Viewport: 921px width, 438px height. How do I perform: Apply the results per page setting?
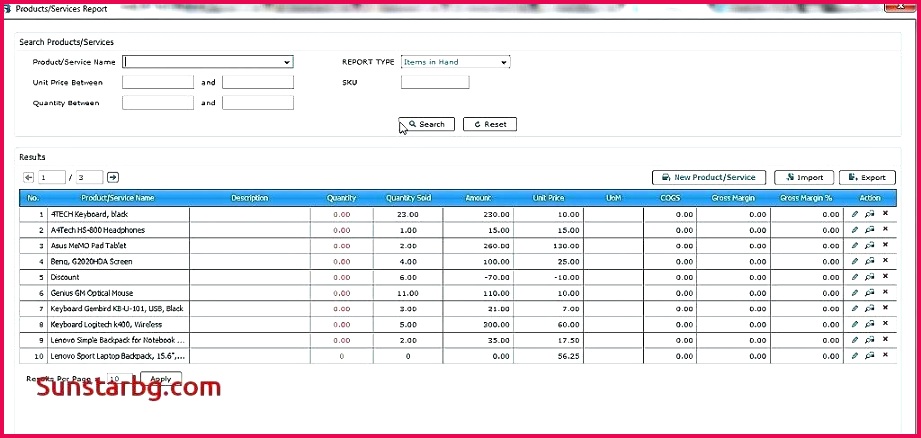[x=161, y=379]
